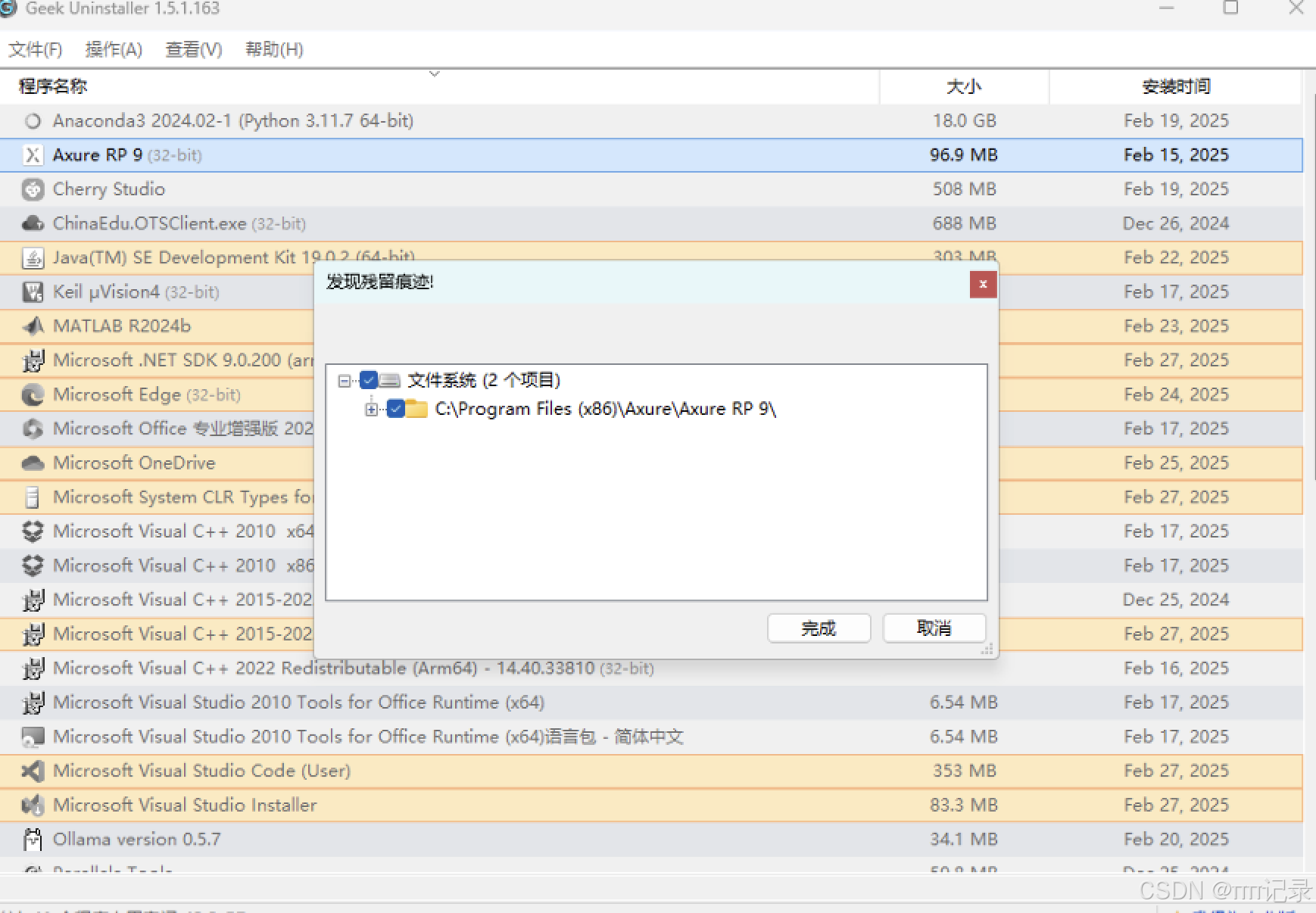Click the 688 MB size value

pyautogui.click(x=964, y=223)
